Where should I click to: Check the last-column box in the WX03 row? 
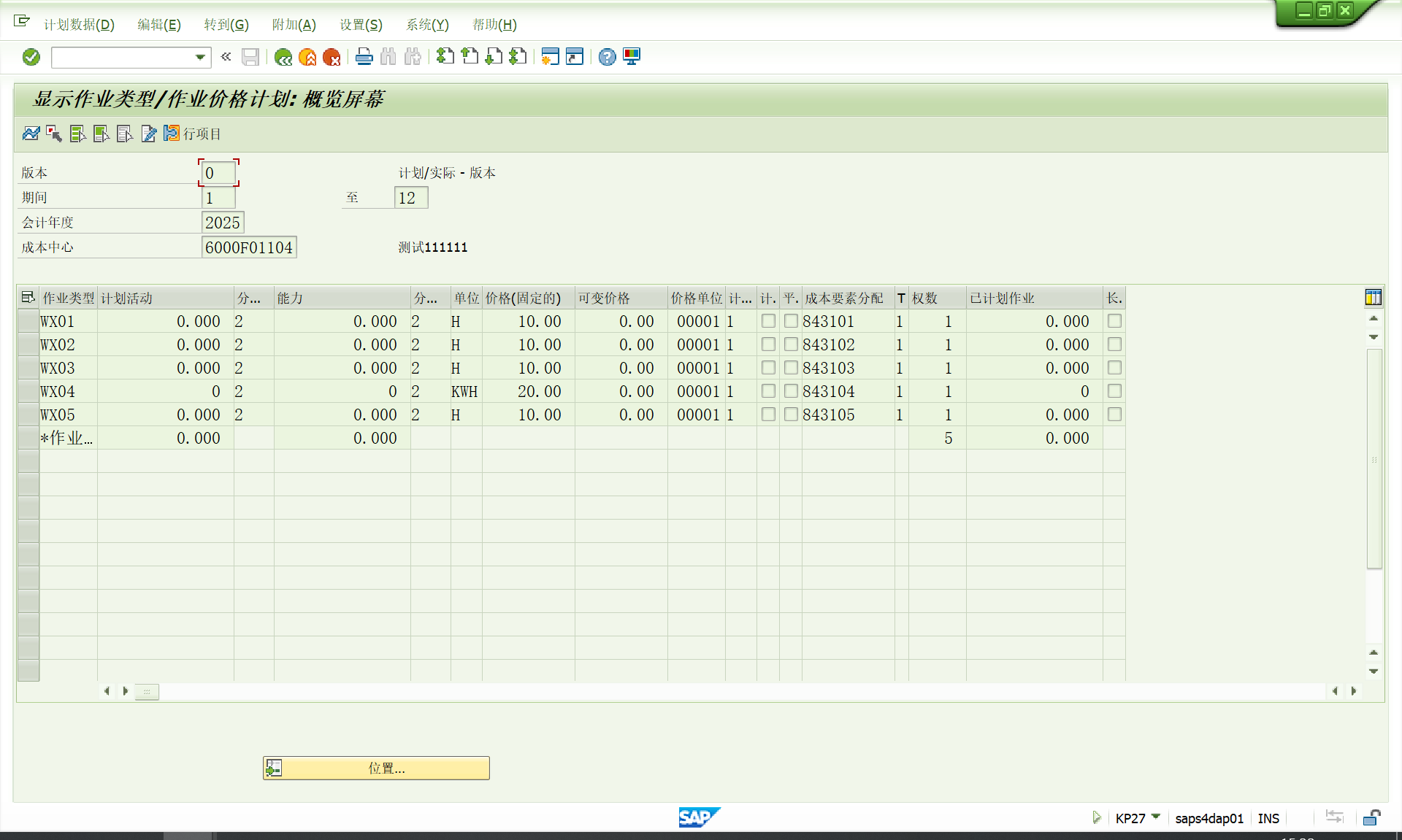point(1114,368)
